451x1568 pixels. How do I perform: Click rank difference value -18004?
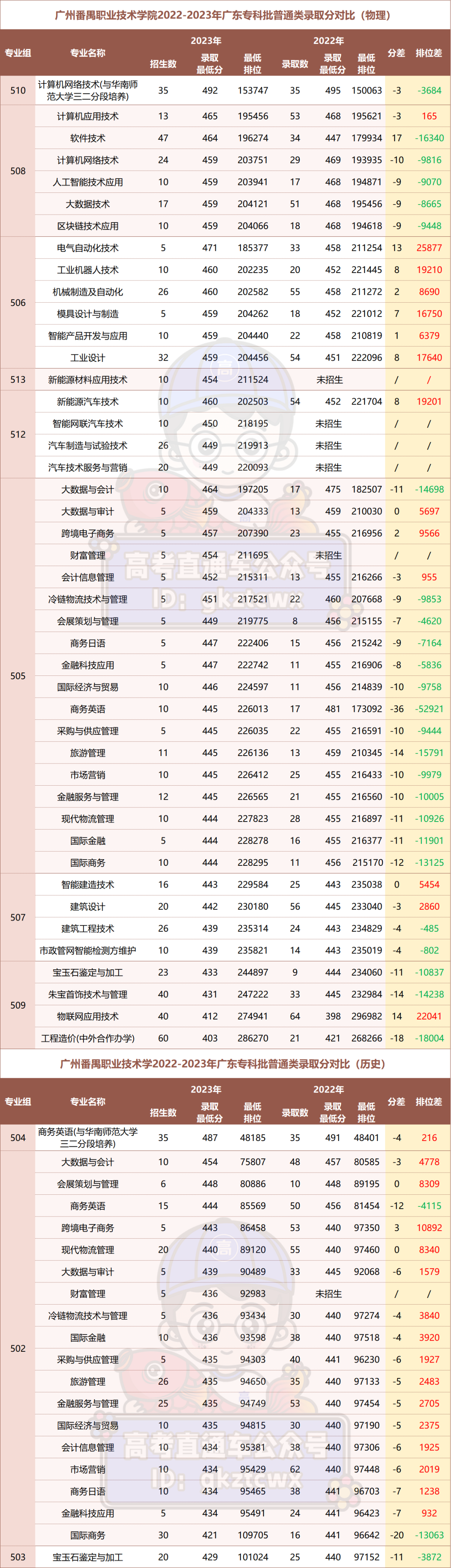429,1038
